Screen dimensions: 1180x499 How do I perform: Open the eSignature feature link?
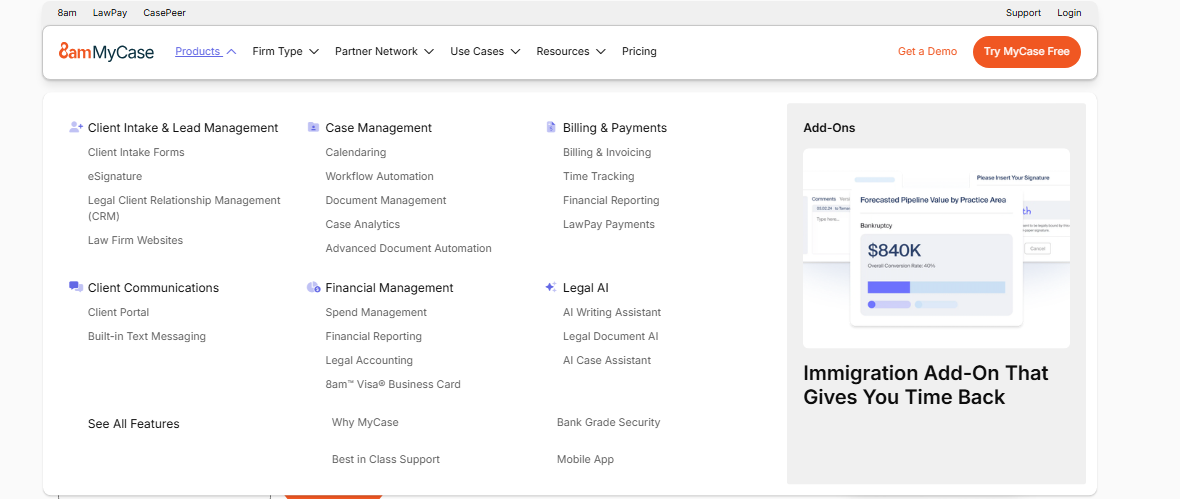(115, 176)
